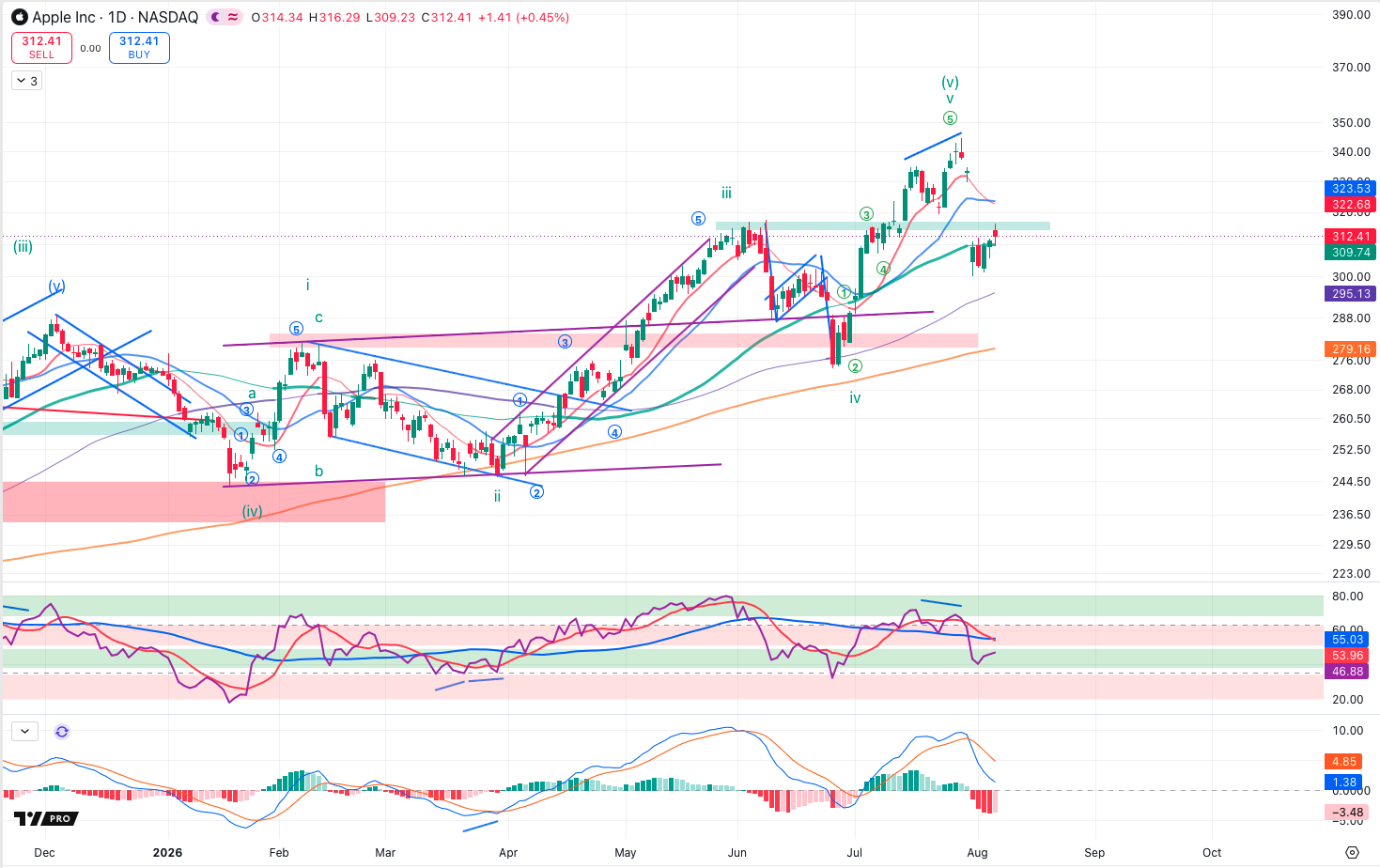Select the 323.53 blue price axis label
1380x868 pixels.
1351,189
